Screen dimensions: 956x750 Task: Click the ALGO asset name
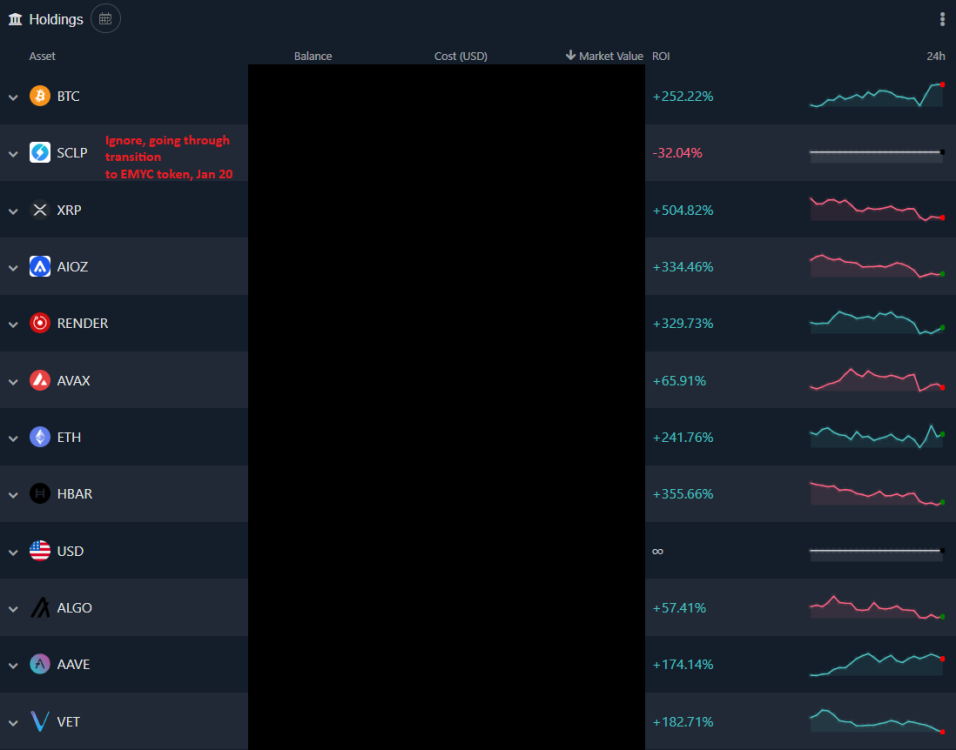coord(74,608)
